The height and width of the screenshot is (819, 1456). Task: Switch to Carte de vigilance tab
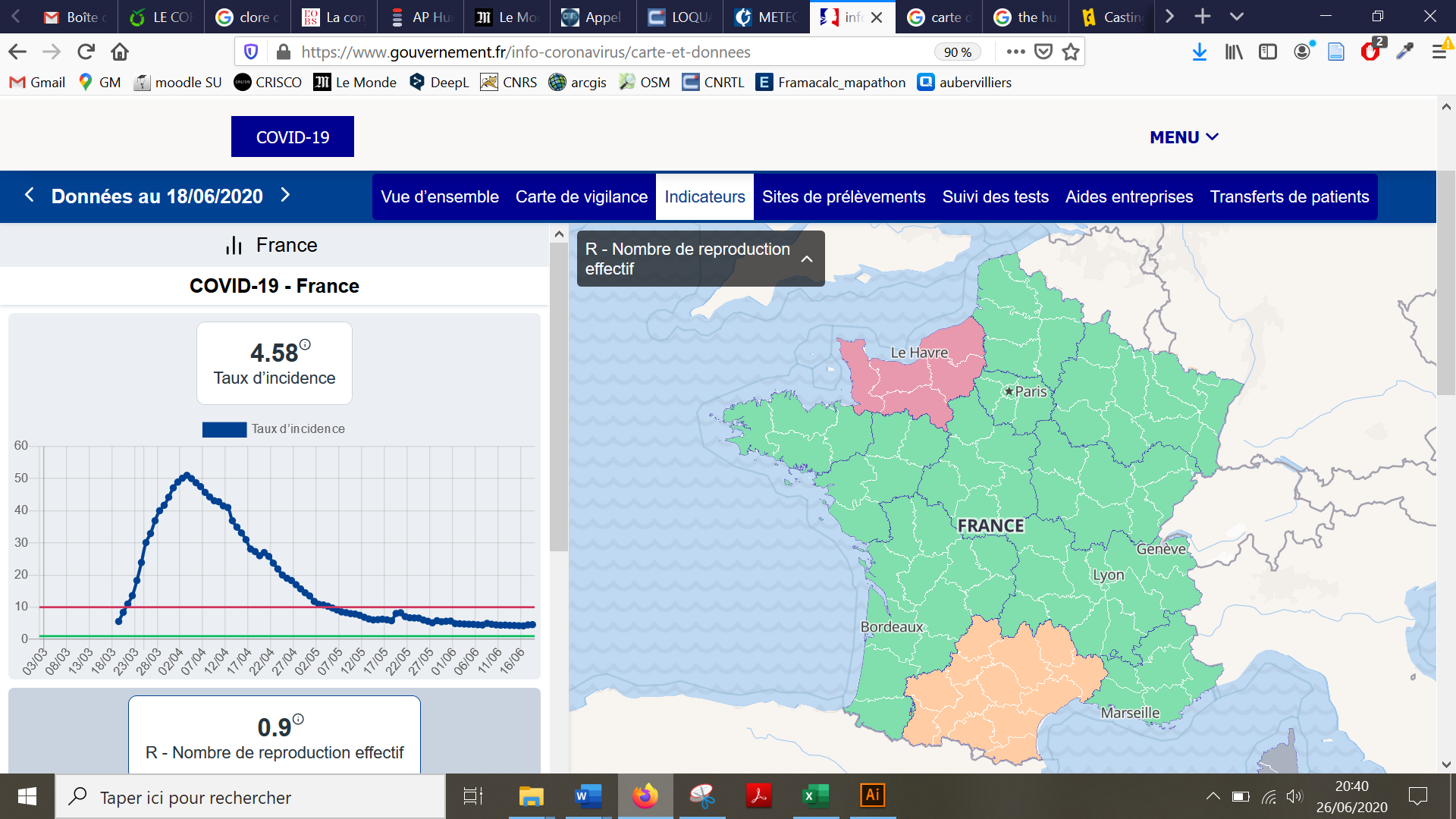coord(582,197)
